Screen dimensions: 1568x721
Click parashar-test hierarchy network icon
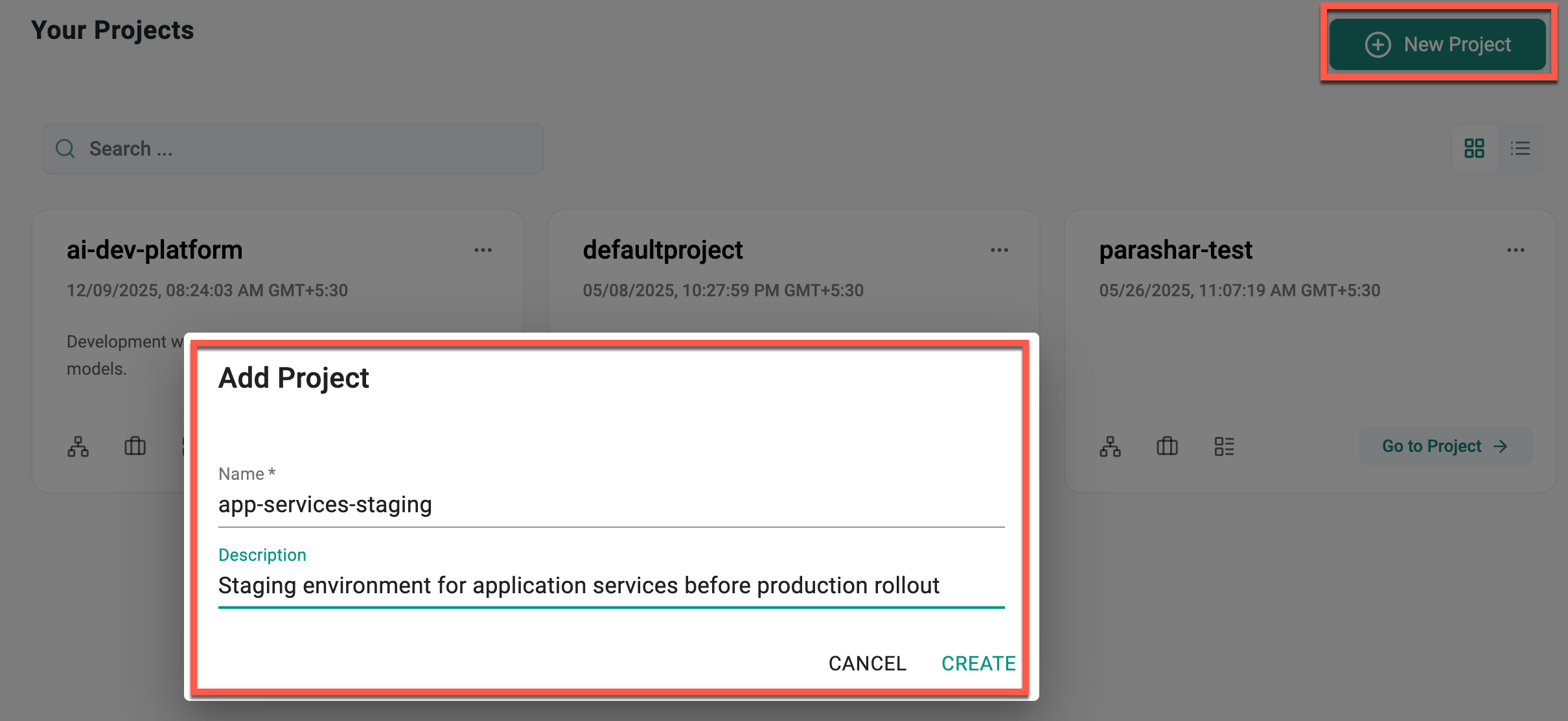(x=1110, y=446)
